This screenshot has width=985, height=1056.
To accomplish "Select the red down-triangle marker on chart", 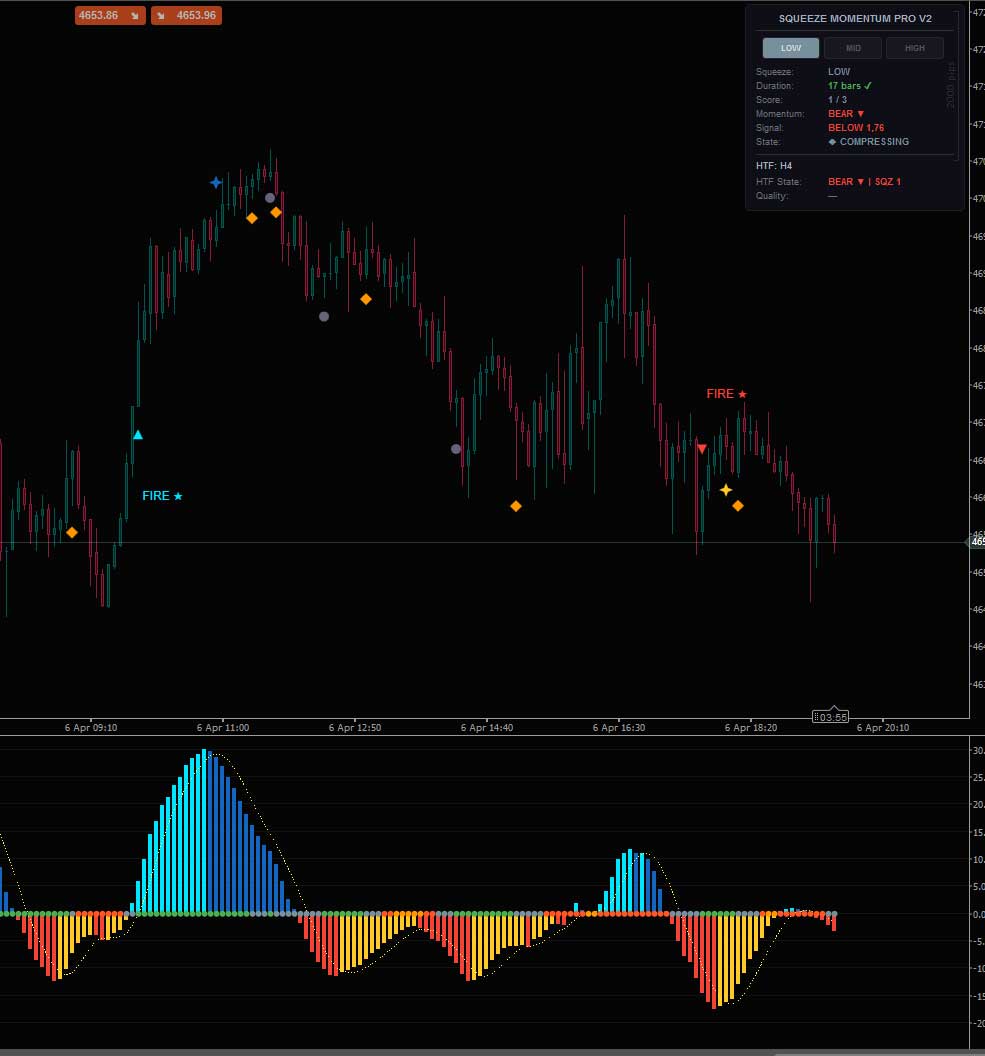I will (702, 449).
